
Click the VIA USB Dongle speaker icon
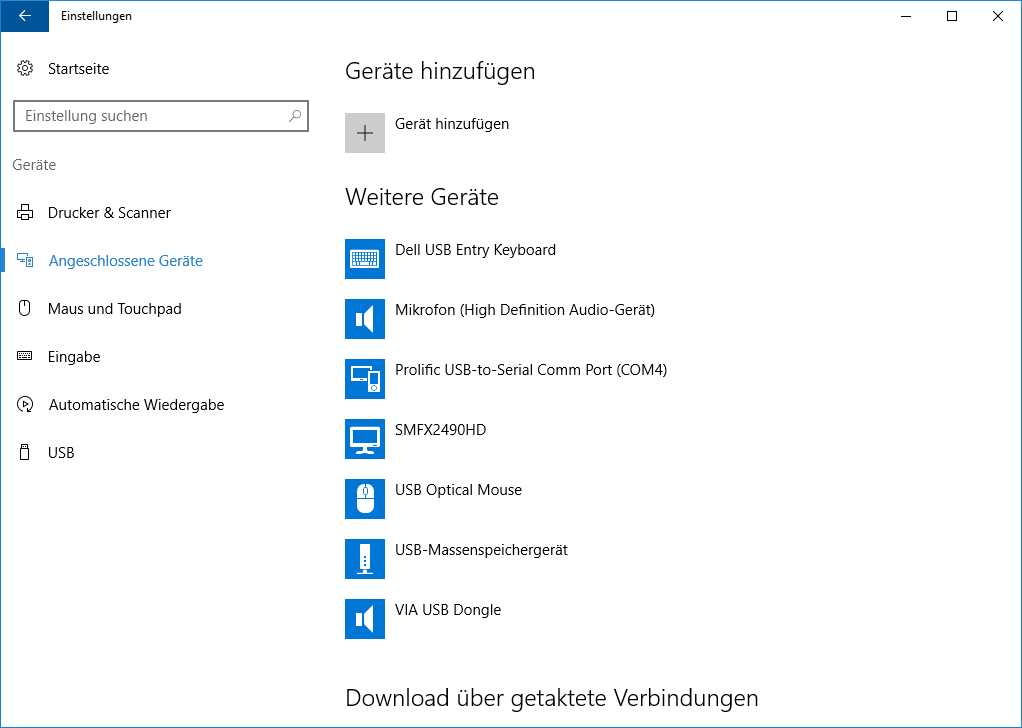tap(365, 619)
